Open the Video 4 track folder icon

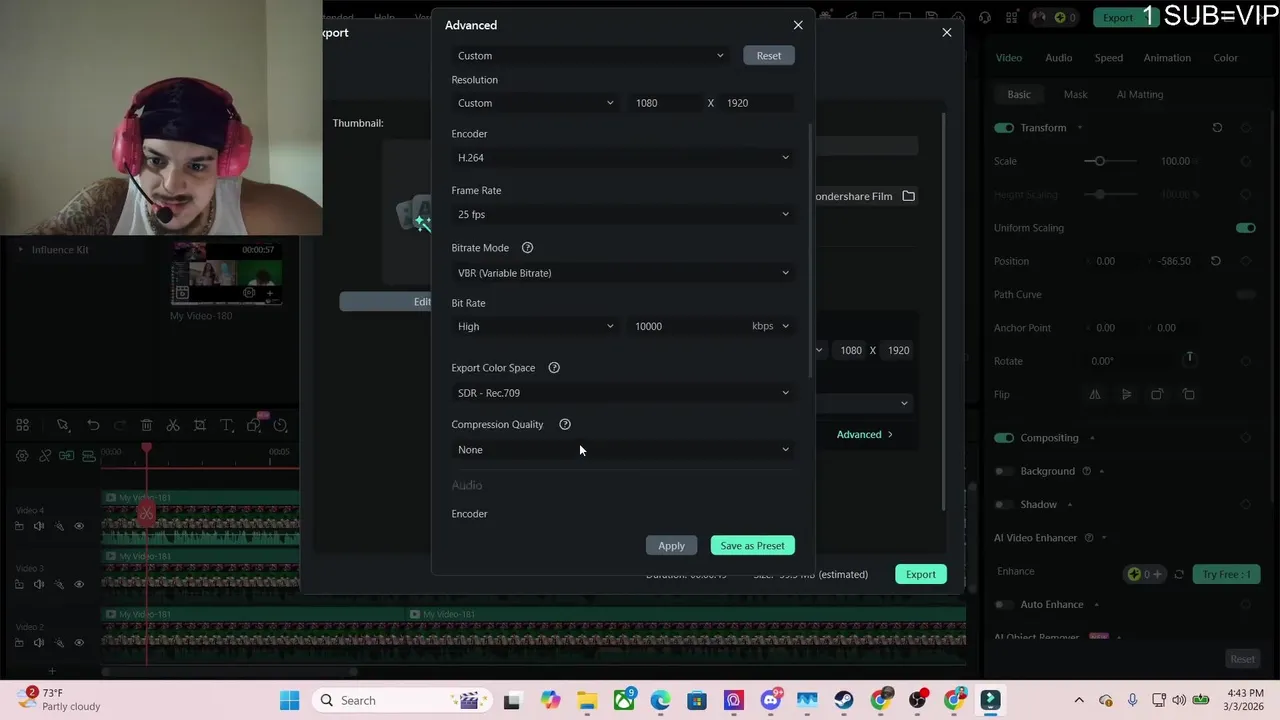coord(19,526)
